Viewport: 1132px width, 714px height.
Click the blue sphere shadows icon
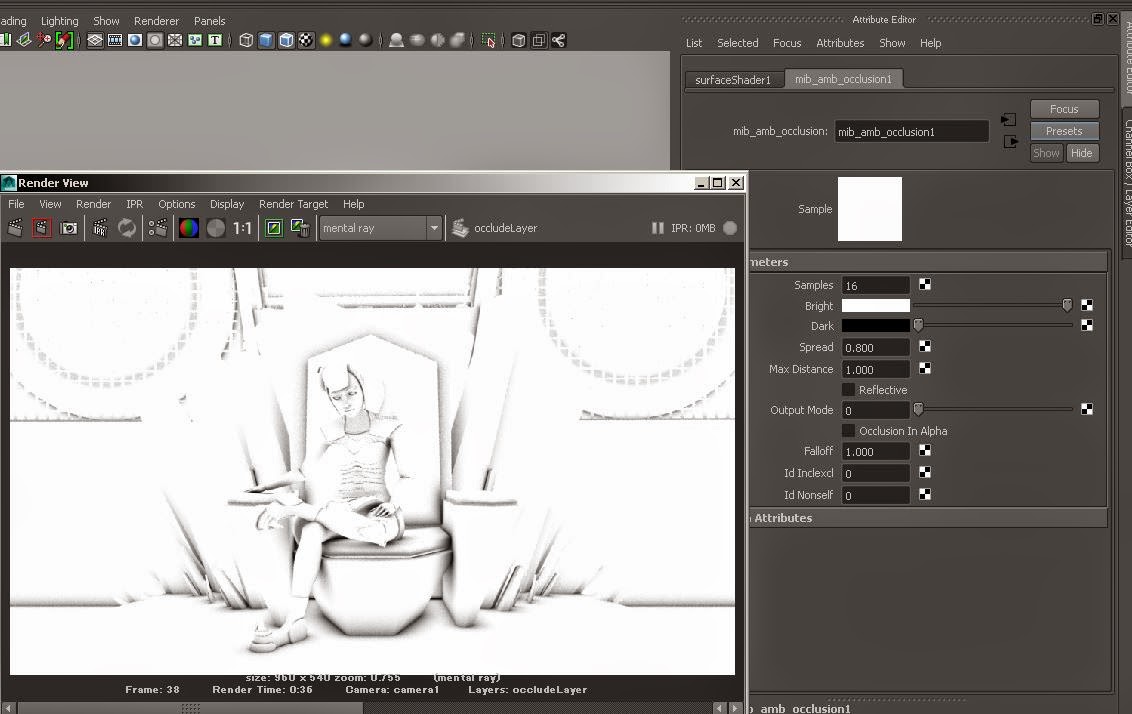346,40
